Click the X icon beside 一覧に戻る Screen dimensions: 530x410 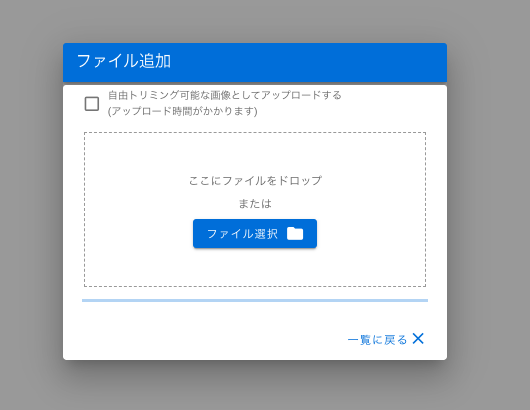[x=418, y=338]
